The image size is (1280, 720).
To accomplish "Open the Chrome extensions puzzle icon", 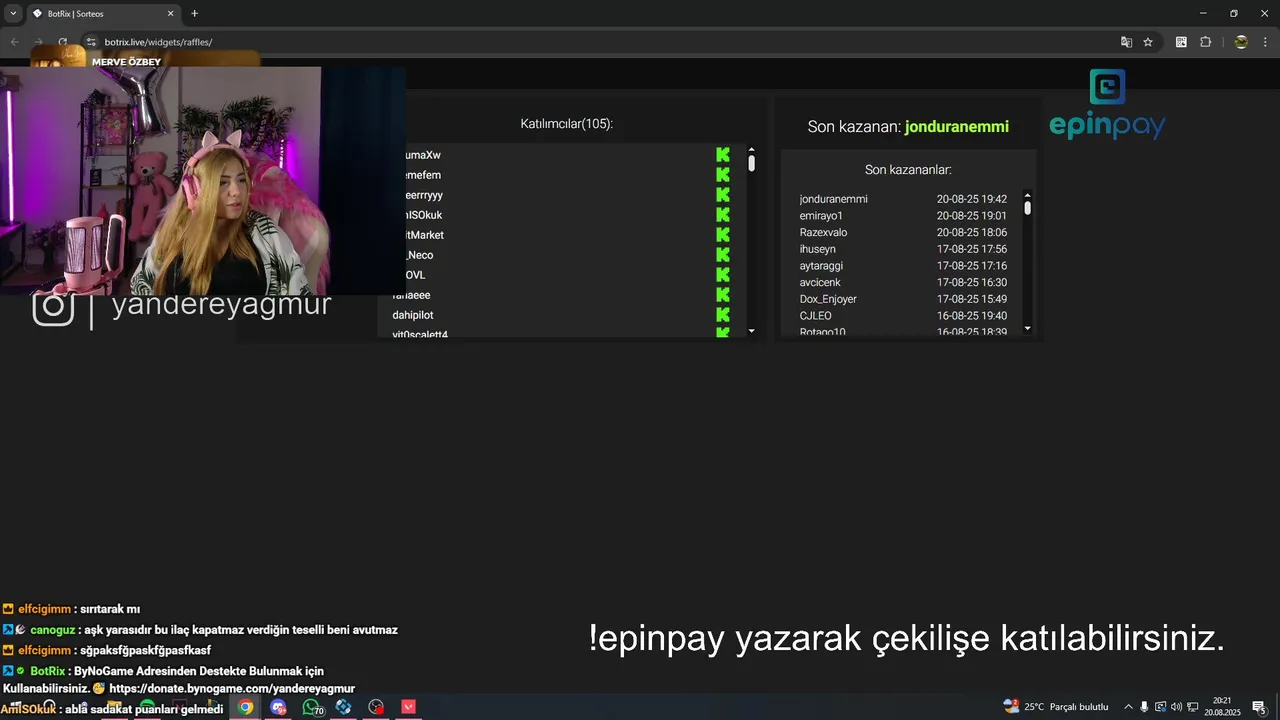I will click(x=1205, y=42).
